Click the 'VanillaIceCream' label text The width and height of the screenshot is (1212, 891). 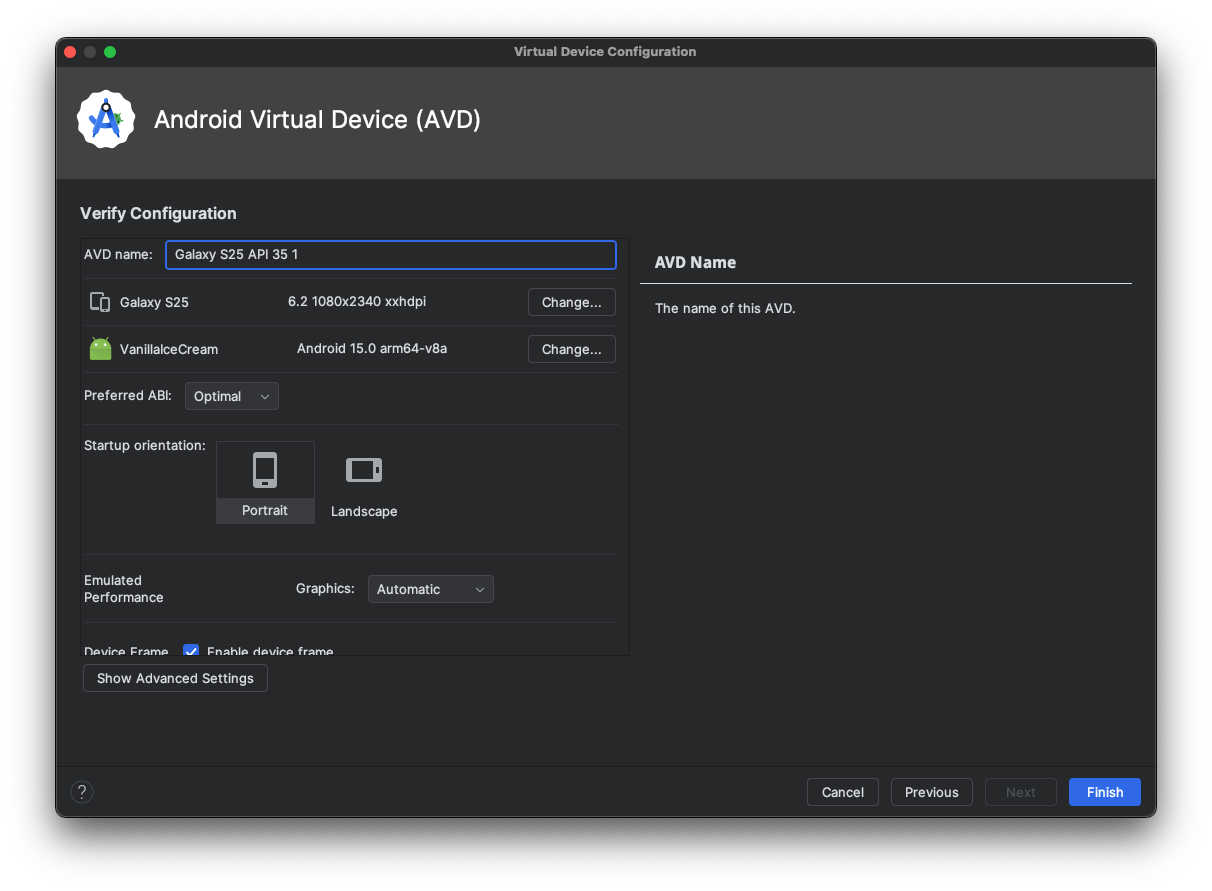coord(169,349)
